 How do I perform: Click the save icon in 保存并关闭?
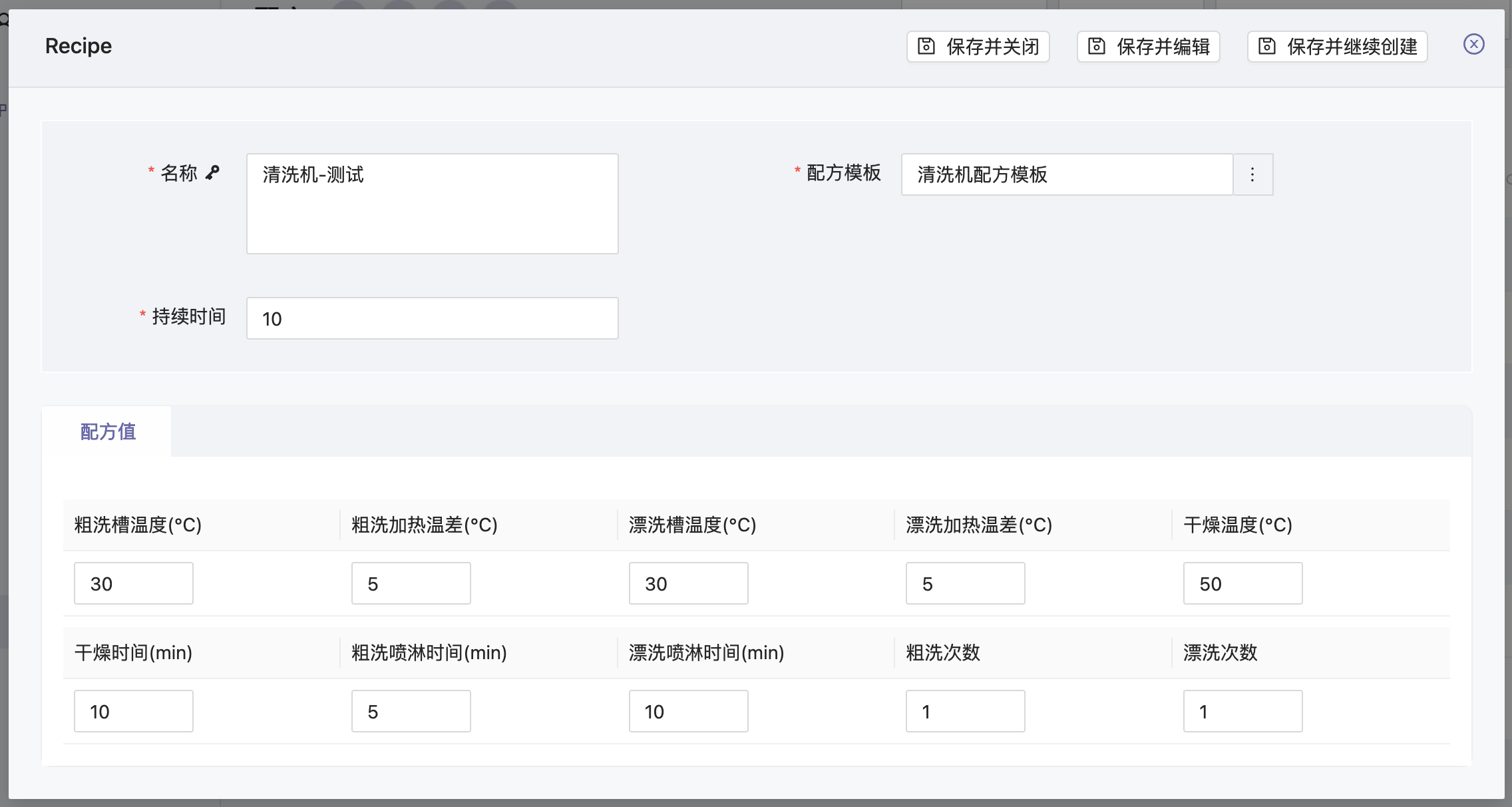coord(926,46)
